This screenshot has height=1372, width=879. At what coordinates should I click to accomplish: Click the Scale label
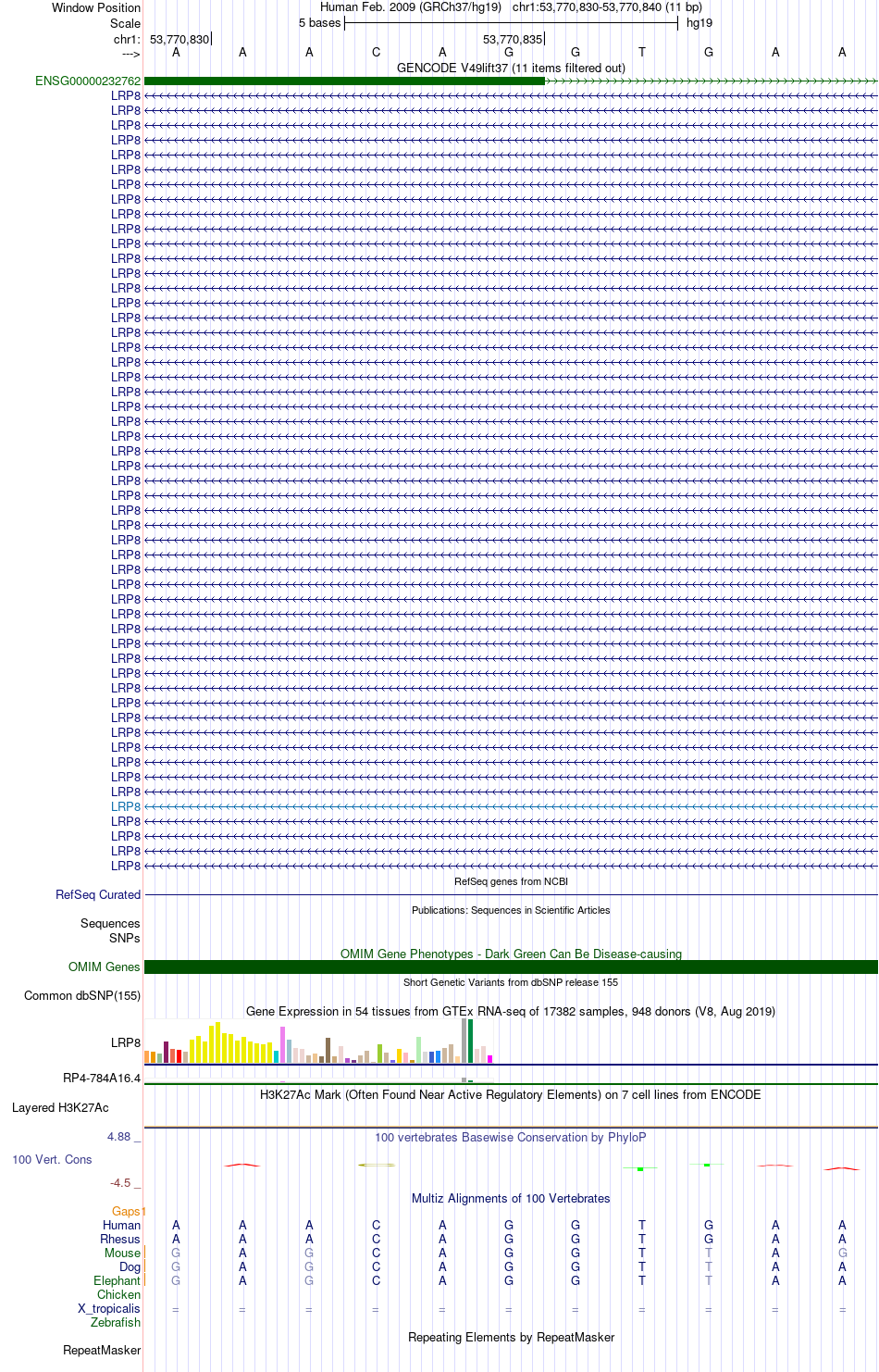coord(126,24)
